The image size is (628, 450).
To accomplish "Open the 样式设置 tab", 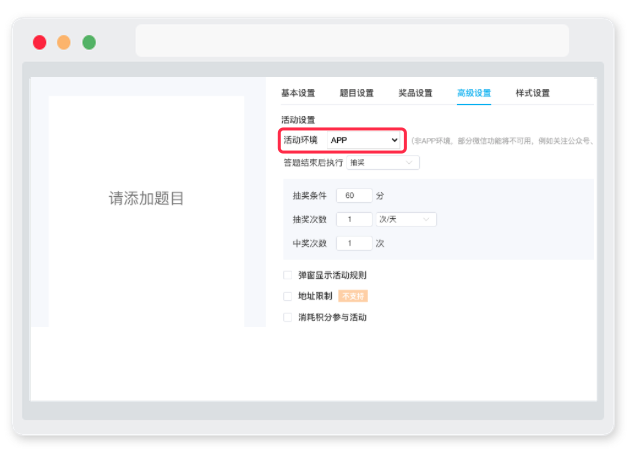I will pos(532,93).
